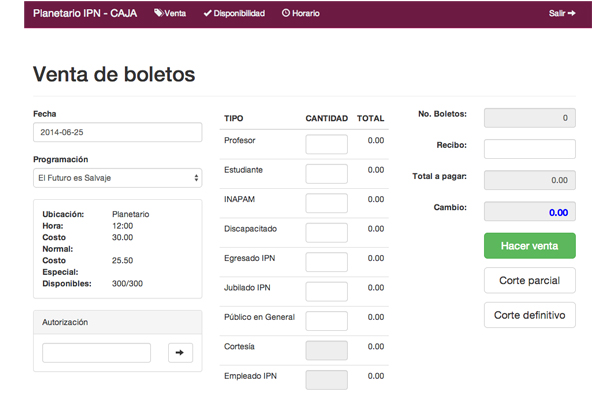Go to the Disponibilidad menu item
Screen dimensions: 612x403
pyautogui.click(x=234, y=13)
